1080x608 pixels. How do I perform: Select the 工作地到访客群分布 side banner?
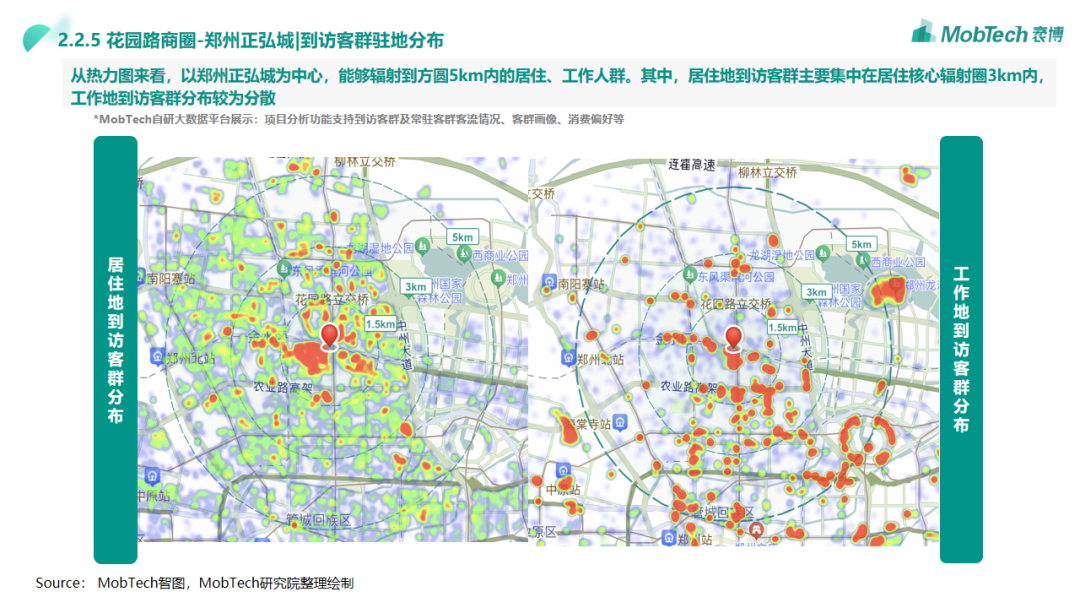tap(961, 348)
